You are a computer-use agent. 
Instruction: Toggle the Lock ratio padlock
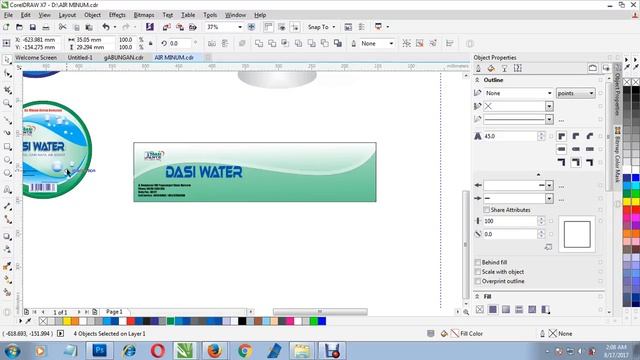pyautogui.click(x=151, y=43)
